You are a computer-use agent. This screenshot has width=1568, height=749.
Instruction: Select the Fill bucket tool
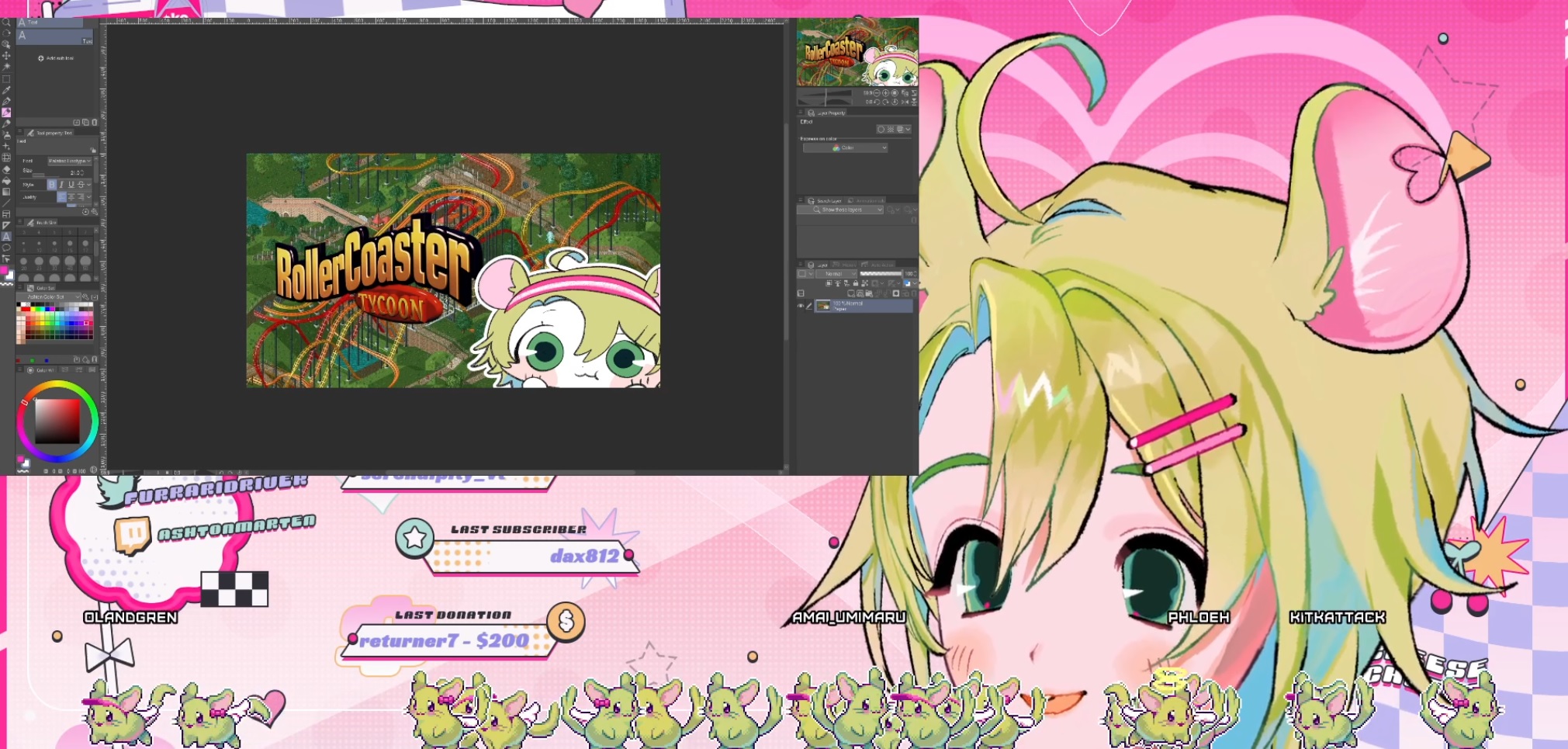coord(6,181)
